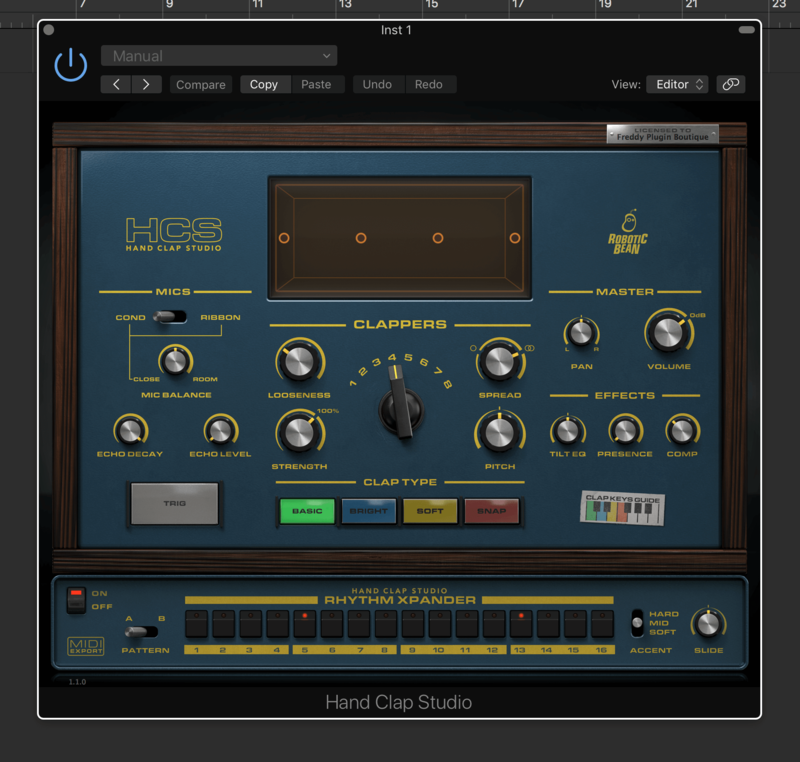This screenshot has height=762, width=800.
Task: Toggle sequencer step 8
Action: coord(386,623)
